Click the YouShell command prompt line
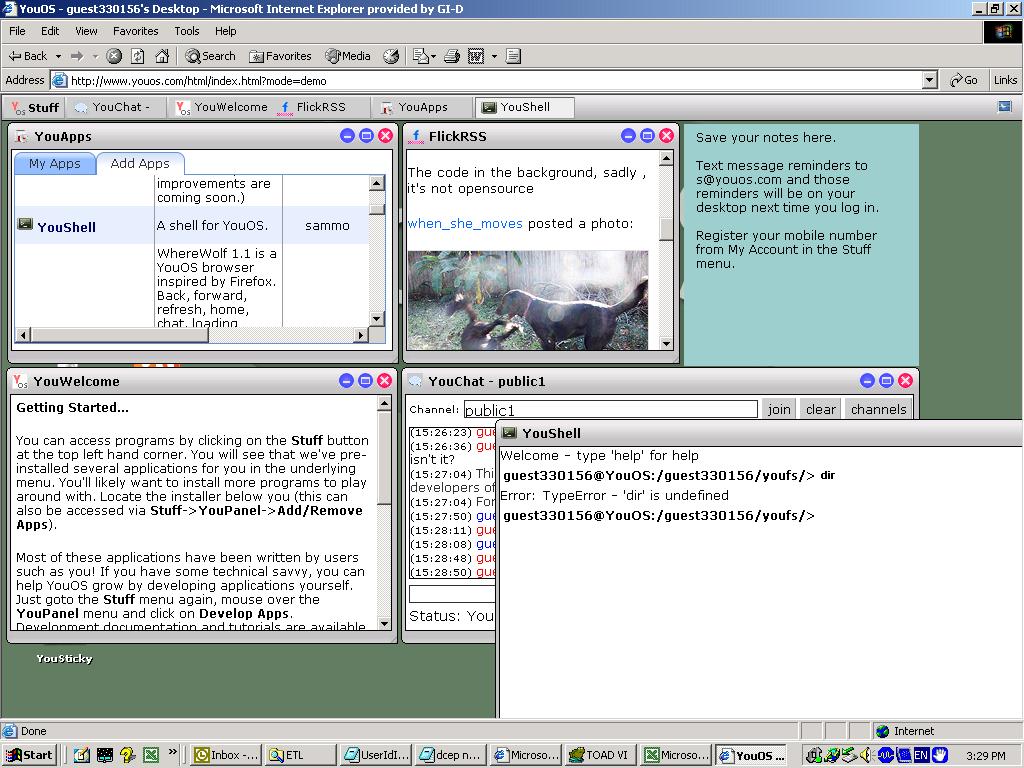The width and height of the screenshot is (1024, 768). tap(659, 516)
